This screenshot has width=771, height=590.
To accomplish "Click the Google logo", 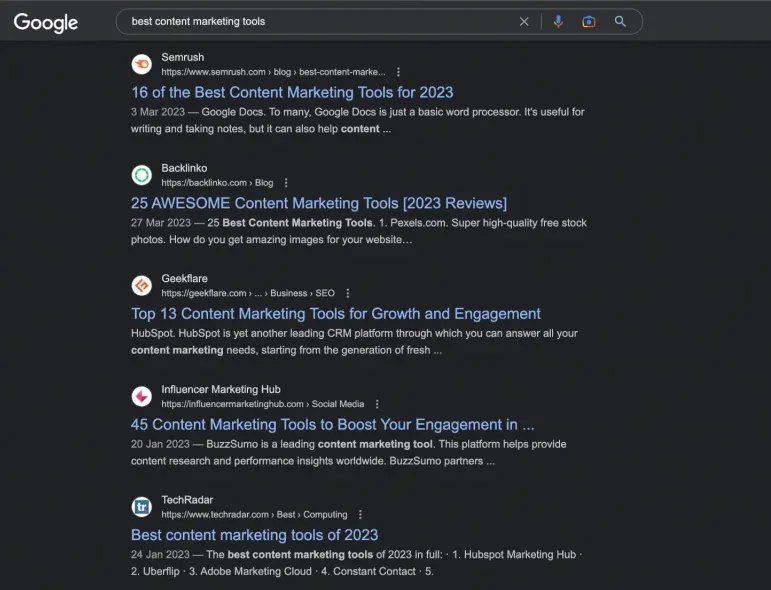I will [46, 23].
